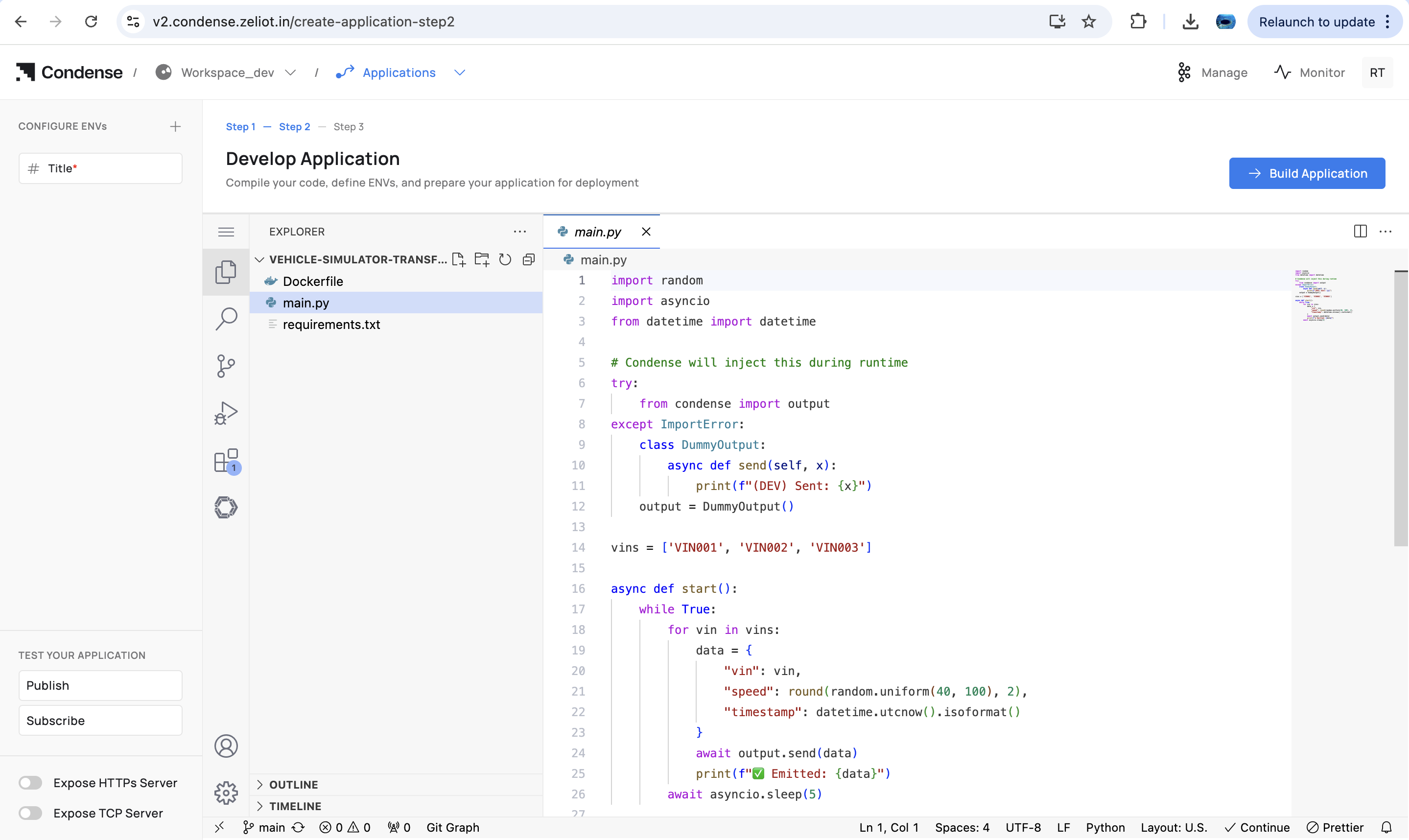Open requirements.txt in the explorer
Viewport: 1409px width, 840px height.
click(x=331, y=325)
